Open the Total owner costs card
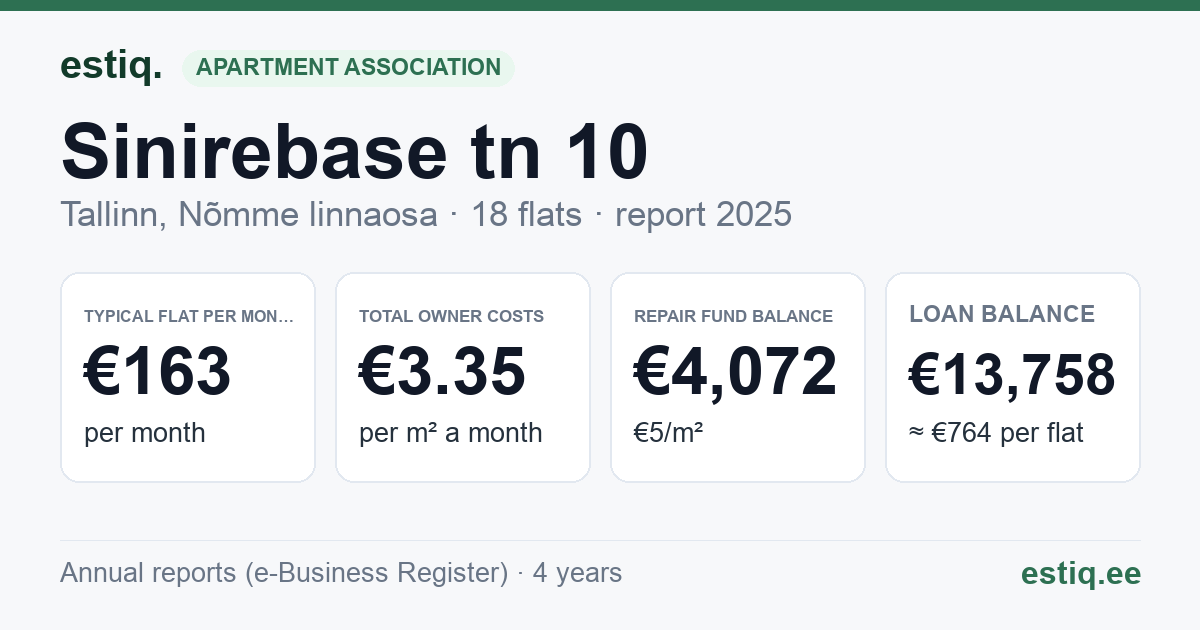1200x630 pixels. click(x=463, y=377)
